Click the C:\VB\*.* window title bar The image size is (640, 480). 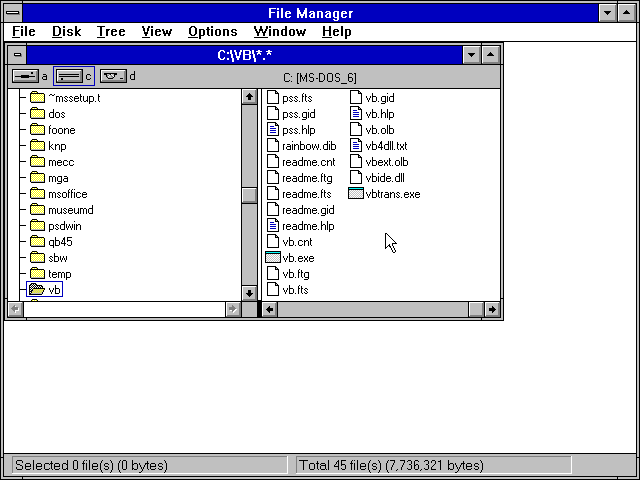pyautogui.click(x=244, y=55)
